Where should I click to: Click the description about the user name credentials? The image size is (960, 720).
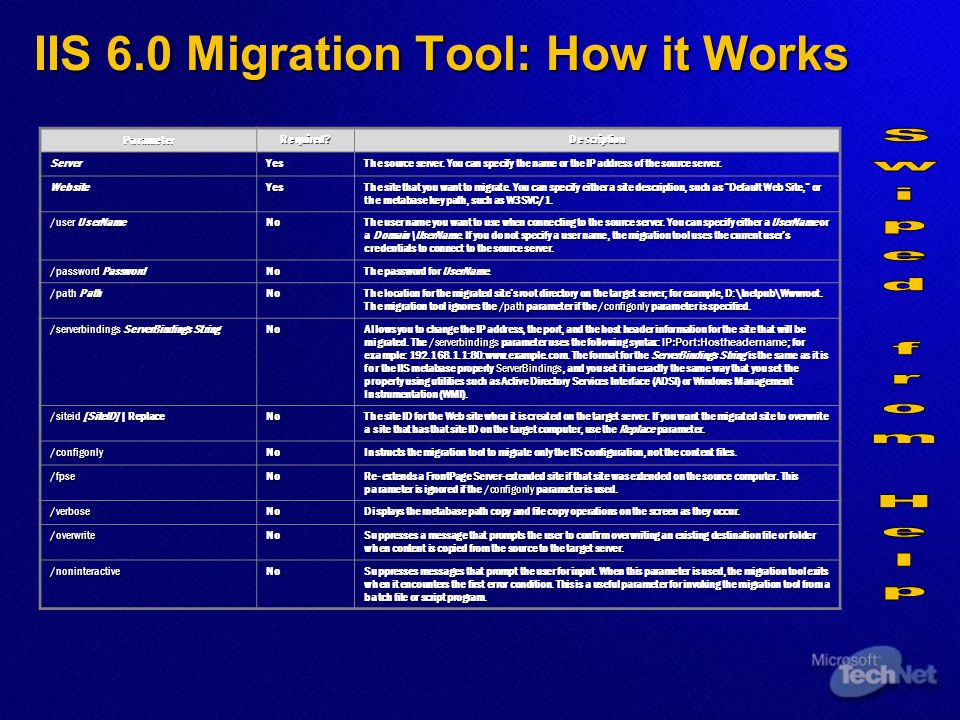[596, 235]
